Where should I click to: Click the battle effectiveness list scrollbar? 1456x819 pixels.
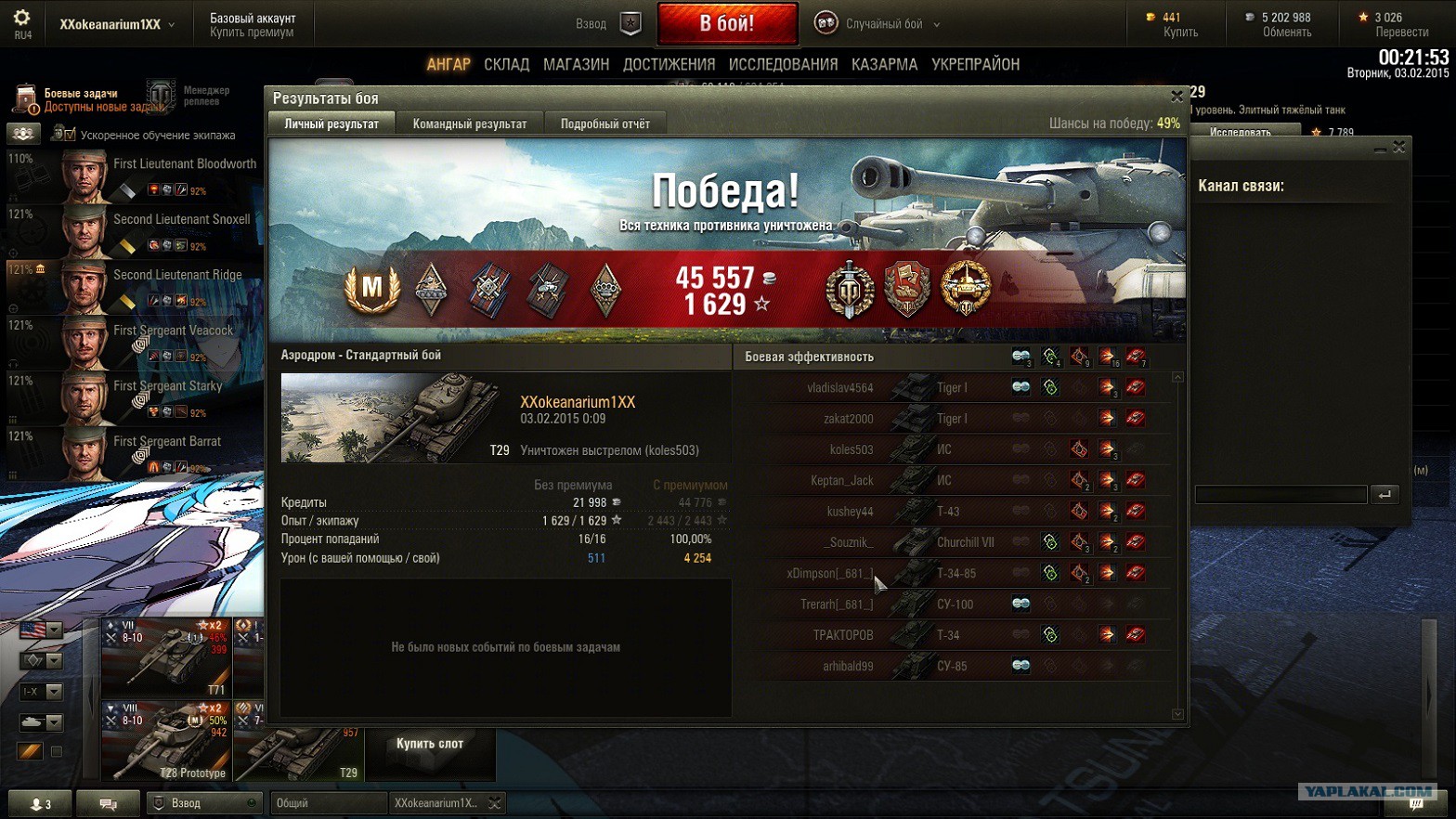point(1177,546)
